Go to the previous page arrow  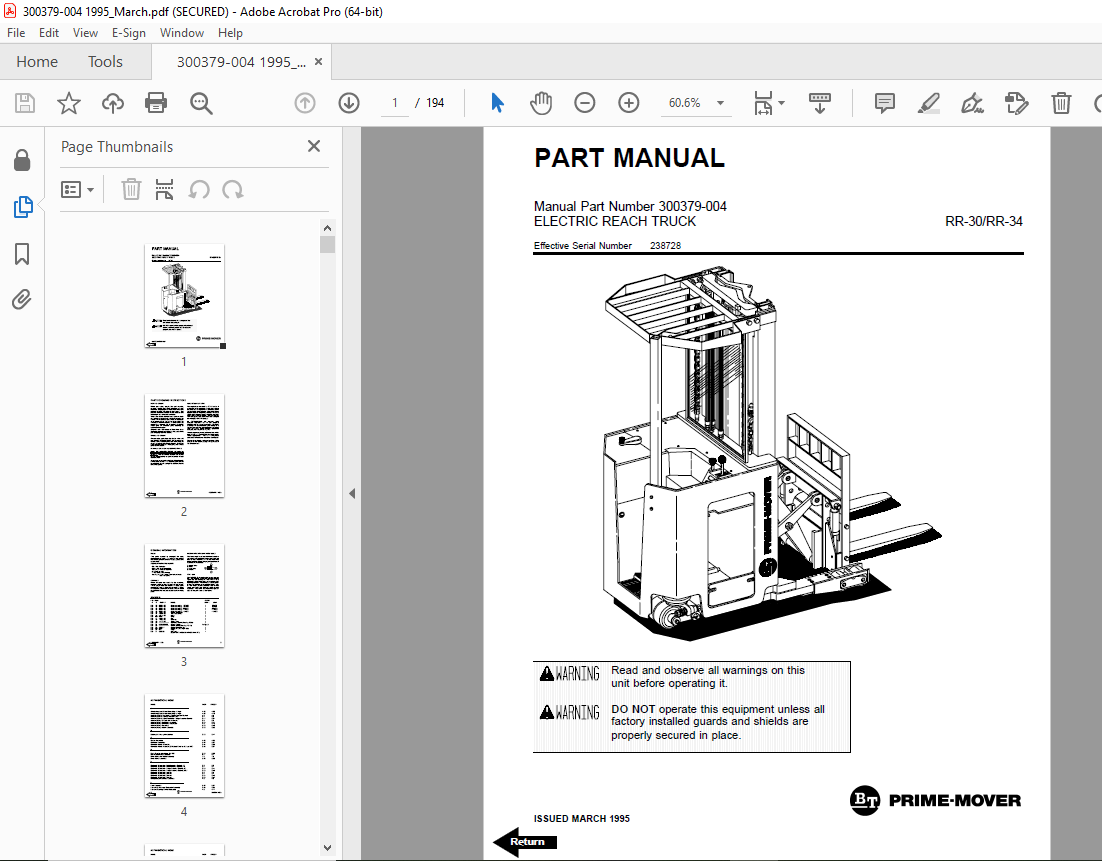[305, 103]
